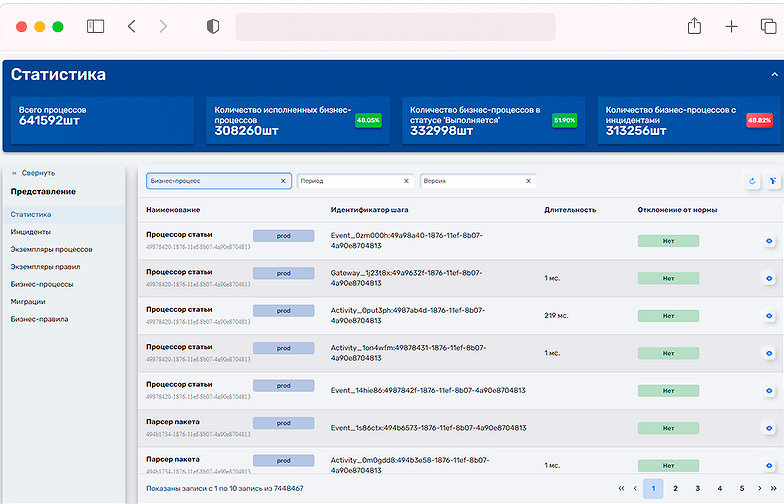Viewport: 784px width, 504px height.
Task: View details of Gateway_1j23t8x row via eye icon
Action: [x=769, y=278]
